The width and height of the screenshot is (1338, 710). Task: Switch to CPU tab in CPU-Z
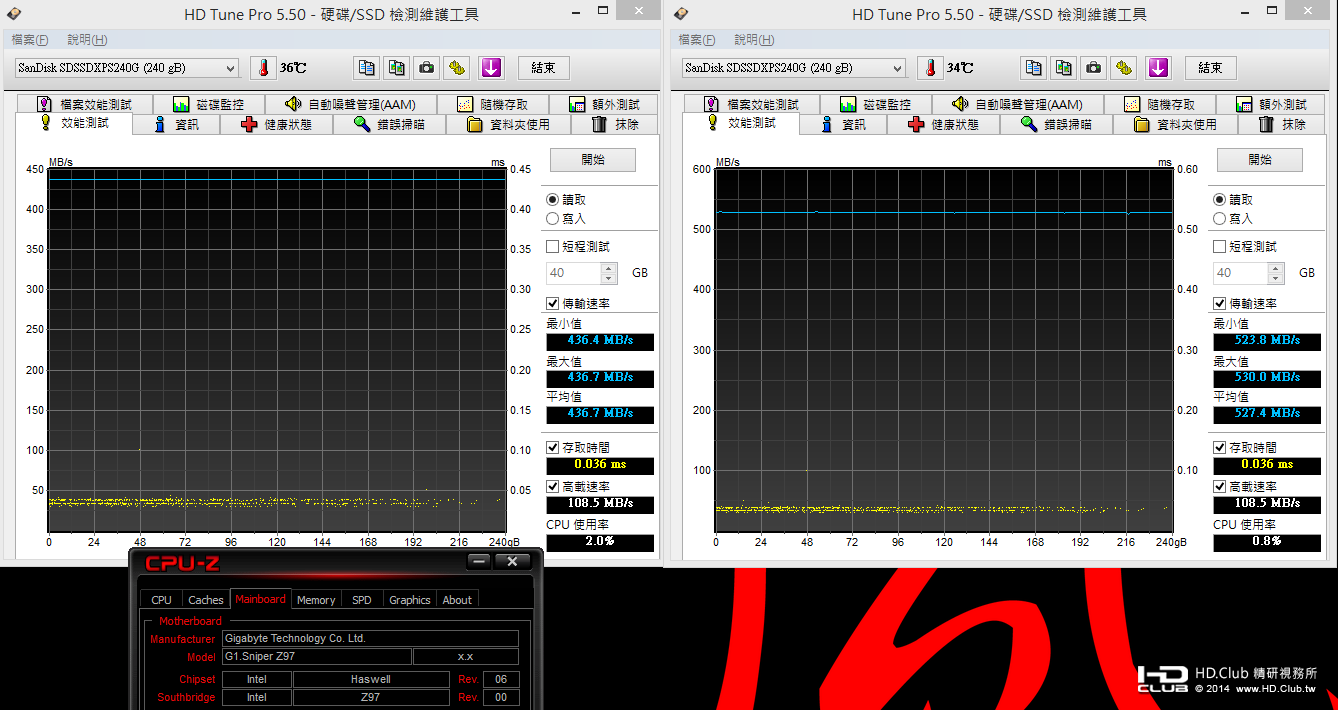pos(162,600)
